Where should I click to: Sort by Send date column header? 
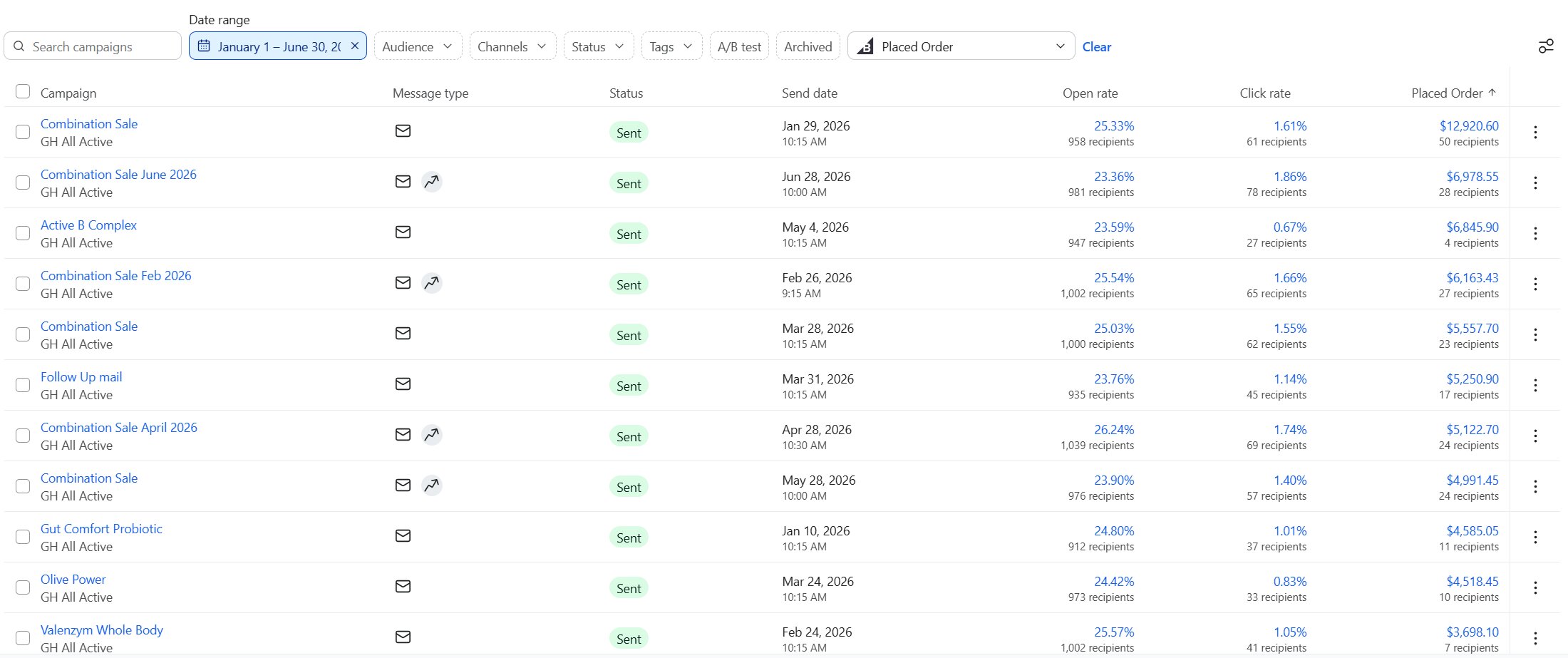[x=809, y=93]
